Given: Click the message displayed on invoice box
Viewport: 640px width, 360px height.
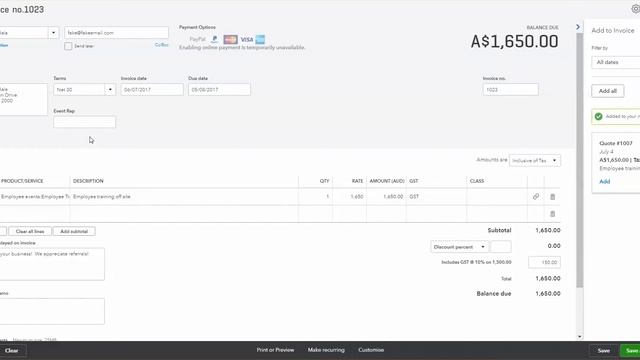Looking at the screenshot, I should tap(52, 264).
